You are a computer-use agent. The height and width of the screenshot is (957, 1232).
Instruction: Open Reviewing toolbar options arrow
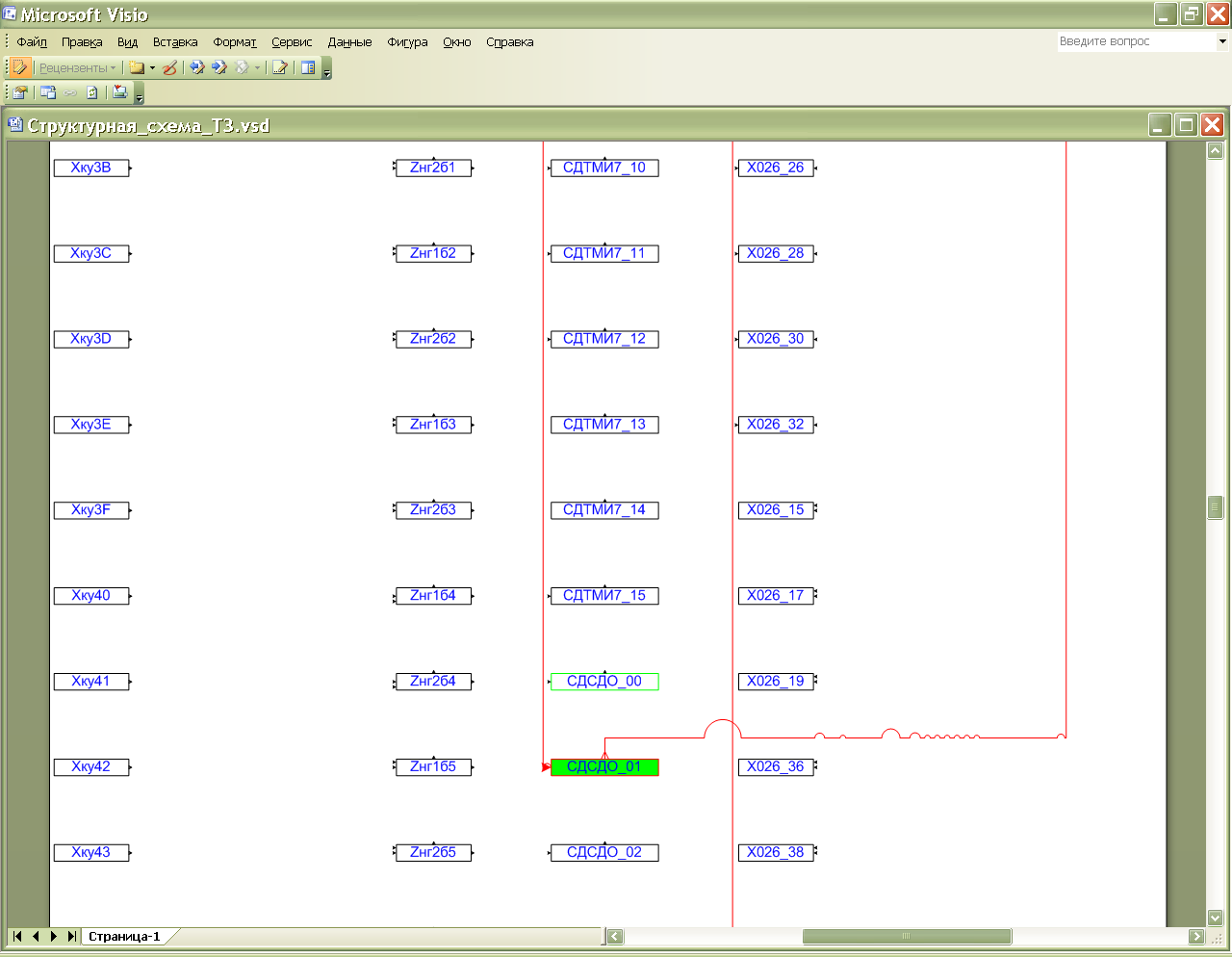tap(327, 69)
